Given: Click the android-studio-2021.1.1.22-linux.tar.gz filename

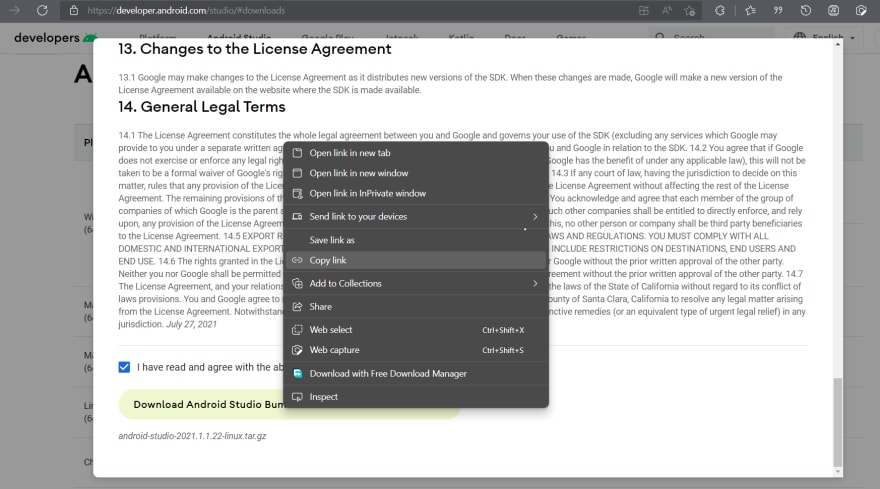Looking at the screenshot, I should point(192,436).
